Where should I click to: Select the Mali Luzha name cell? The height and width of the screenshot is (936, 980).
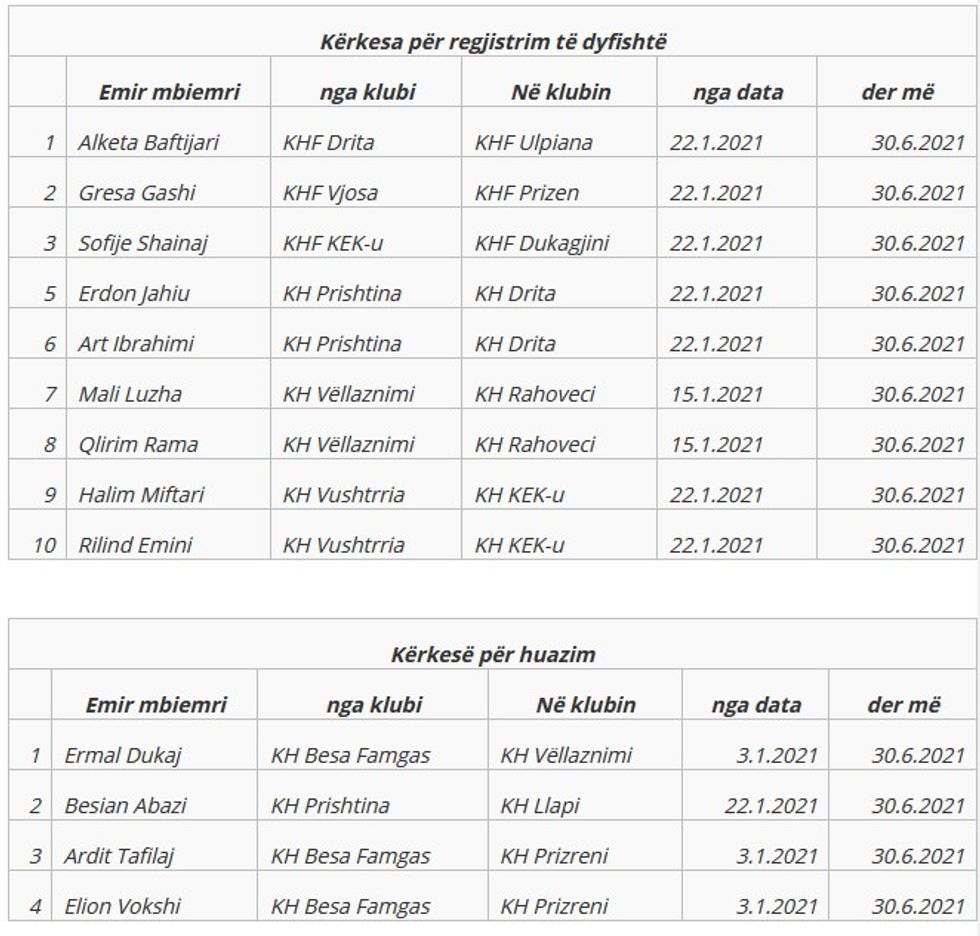(130, 394)
